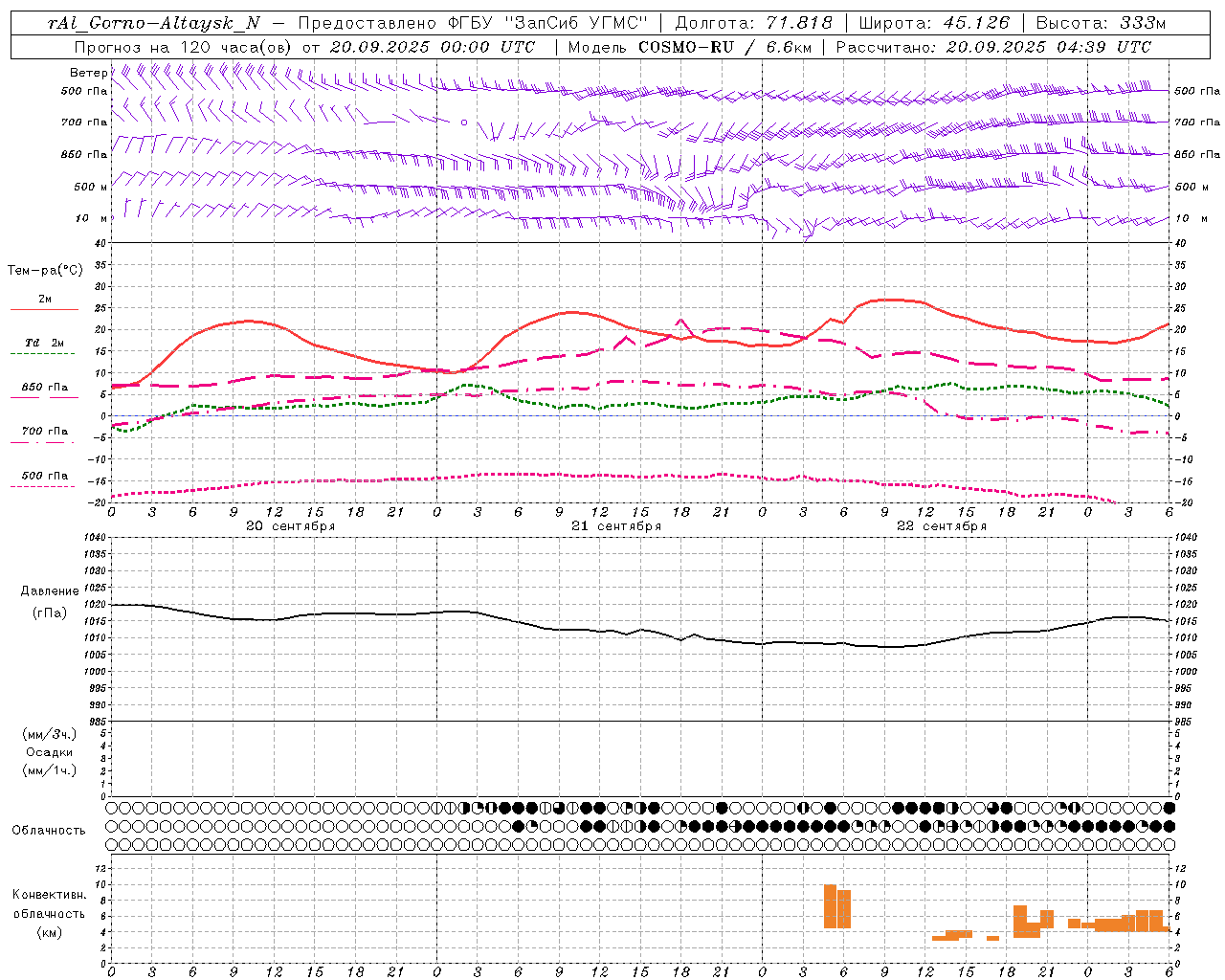Image resolution: width=1225 pixels, height=980 pixels.
Task: Click the Td 2м dew point legend label
Action: [45, 343]
